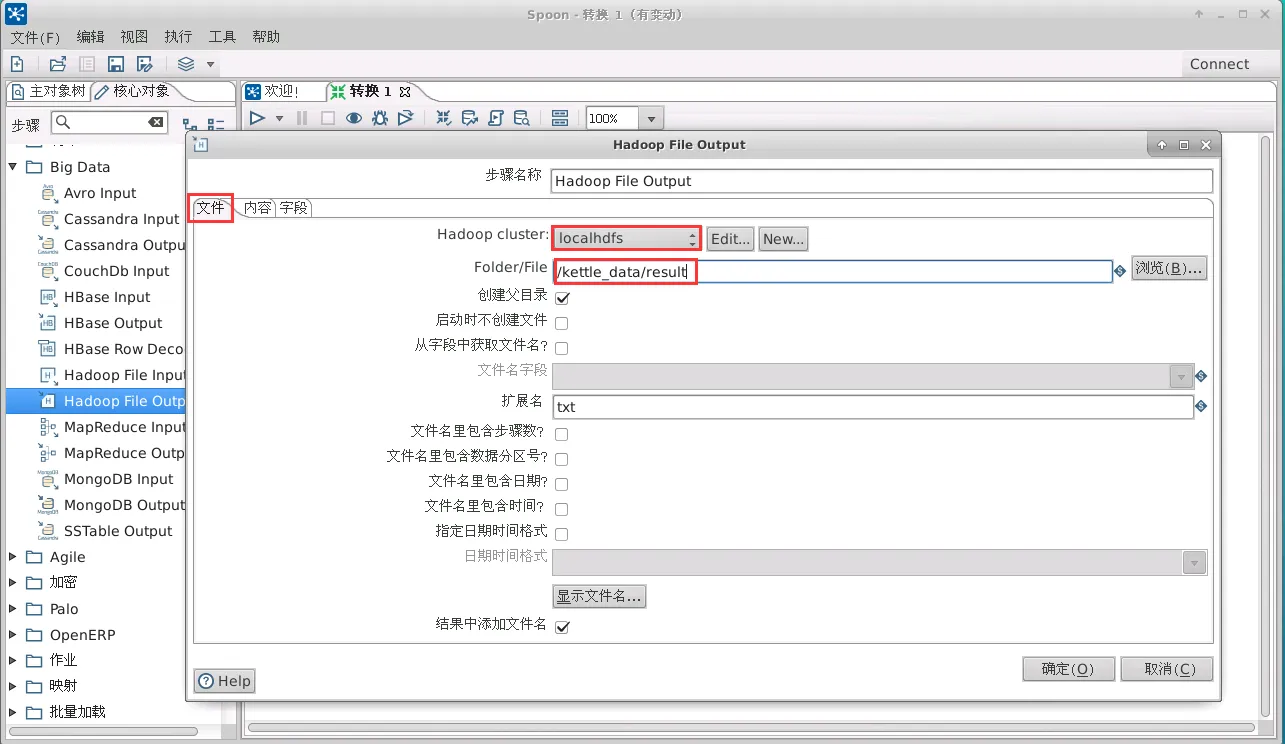Click the explore database icon

pyautogui.click(x=521, y=118)
